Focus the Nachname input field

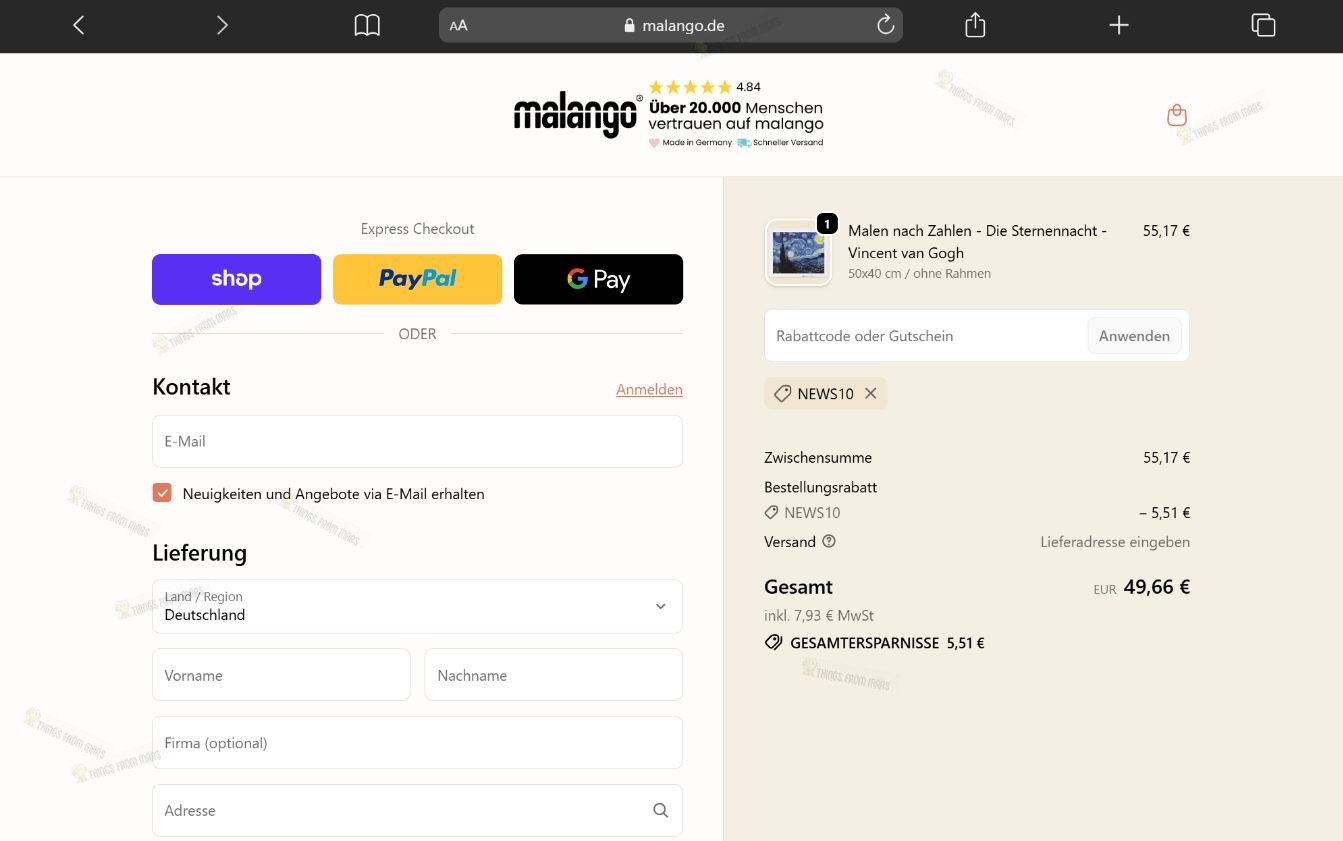[x=554, y=675]
